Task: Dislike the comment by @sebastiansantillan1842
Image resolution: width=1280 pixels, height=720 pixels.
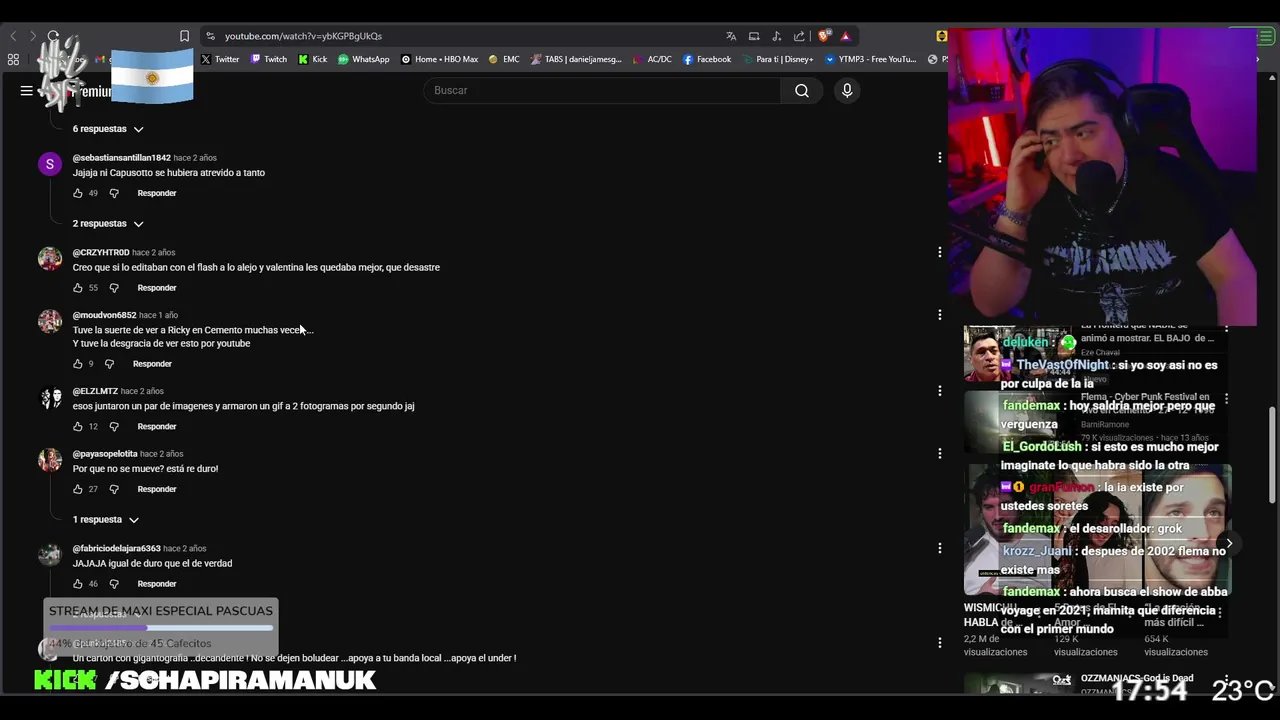Action: [x=114, y=193]
